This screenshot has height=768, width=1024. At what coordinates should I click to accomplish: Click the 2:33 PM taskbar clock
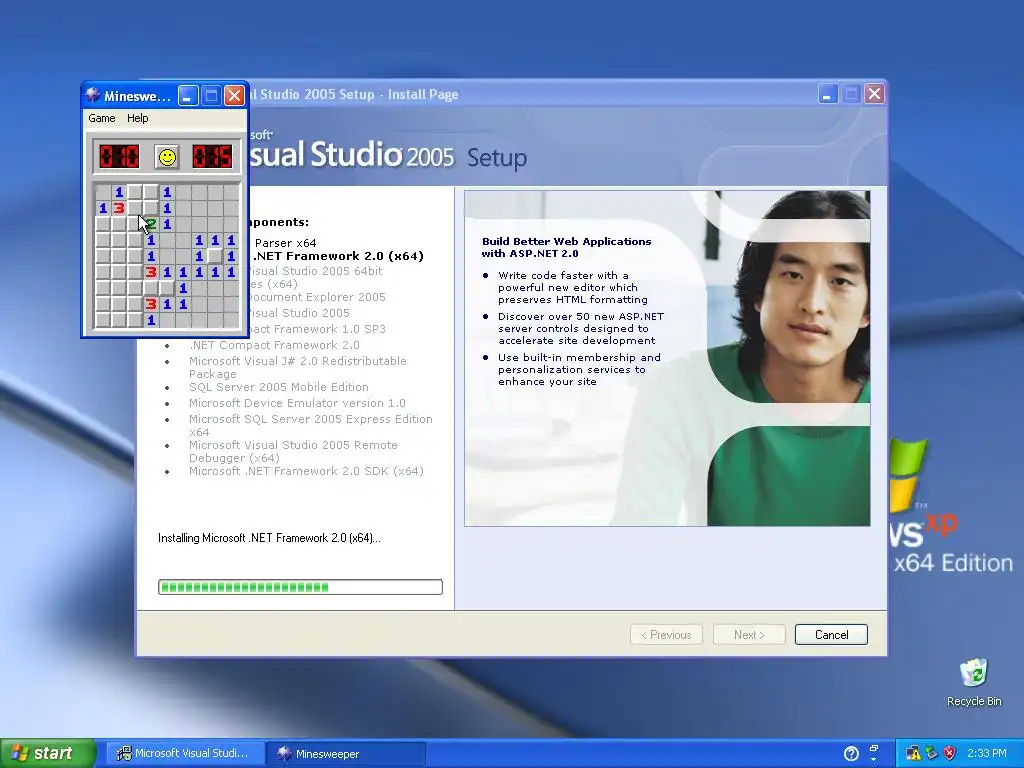pos(987,754)
